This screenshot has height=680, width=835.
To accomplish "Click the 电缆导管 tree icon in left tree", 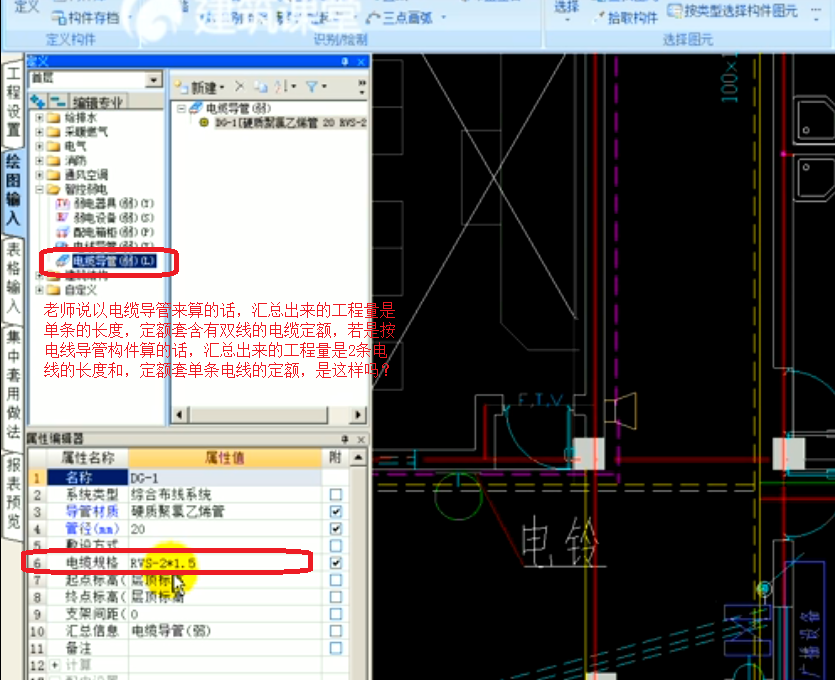I will [63, 261].
